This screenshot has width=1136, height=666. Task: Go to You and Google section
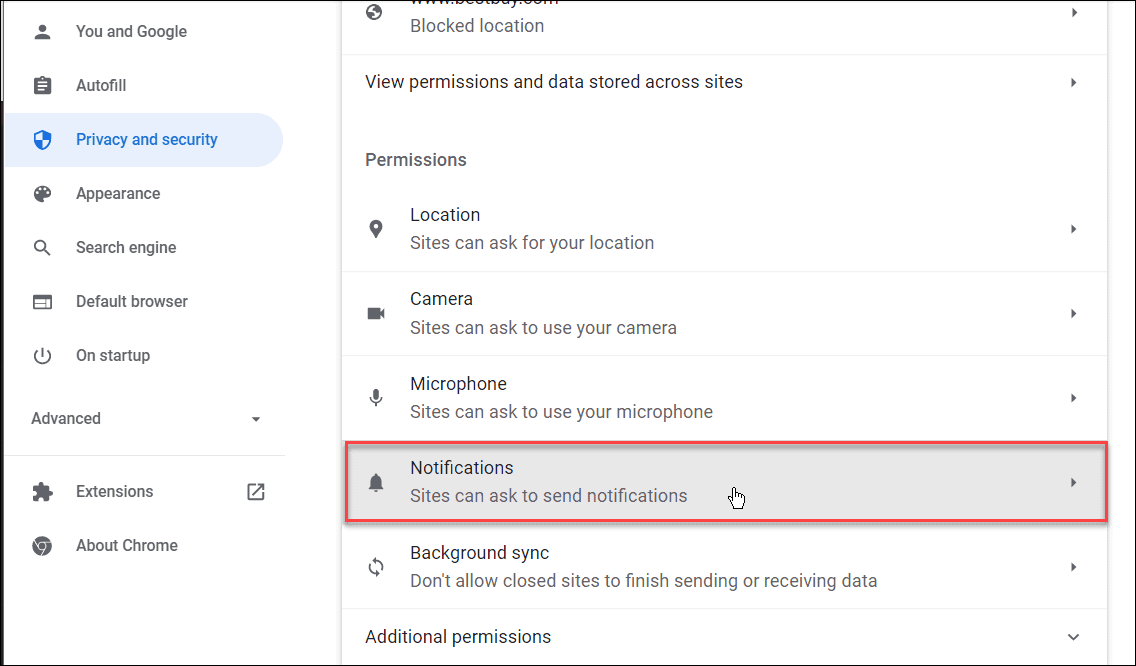click(x=131, y=32)
